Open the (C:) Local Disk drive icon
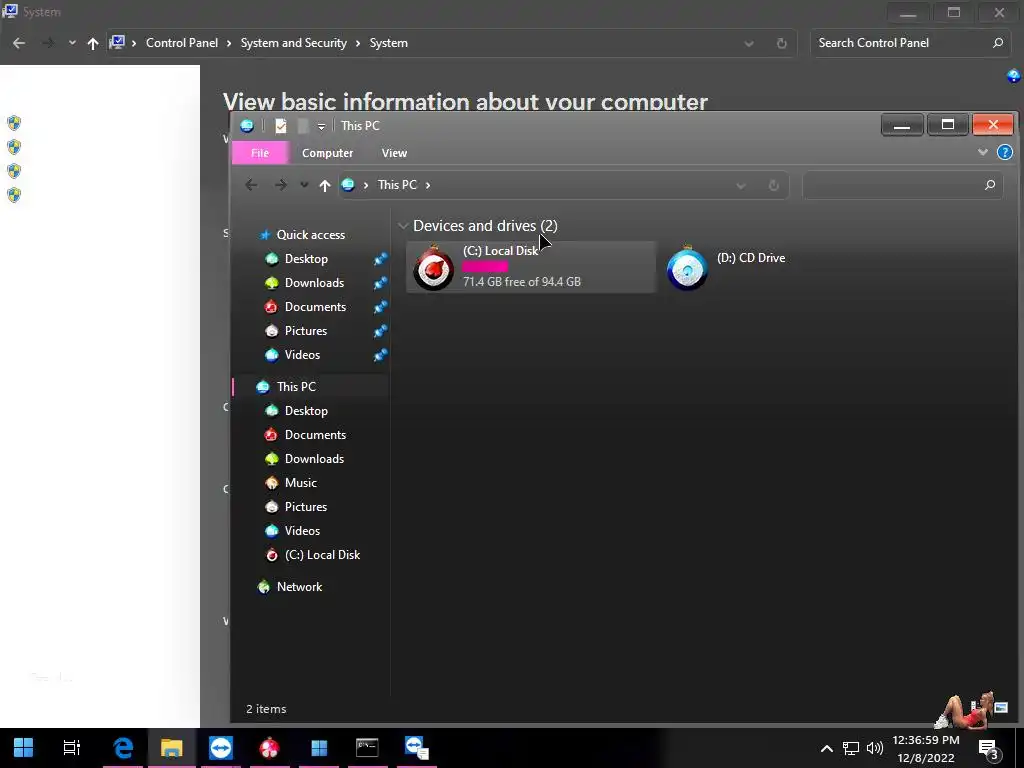 point(433,268)
